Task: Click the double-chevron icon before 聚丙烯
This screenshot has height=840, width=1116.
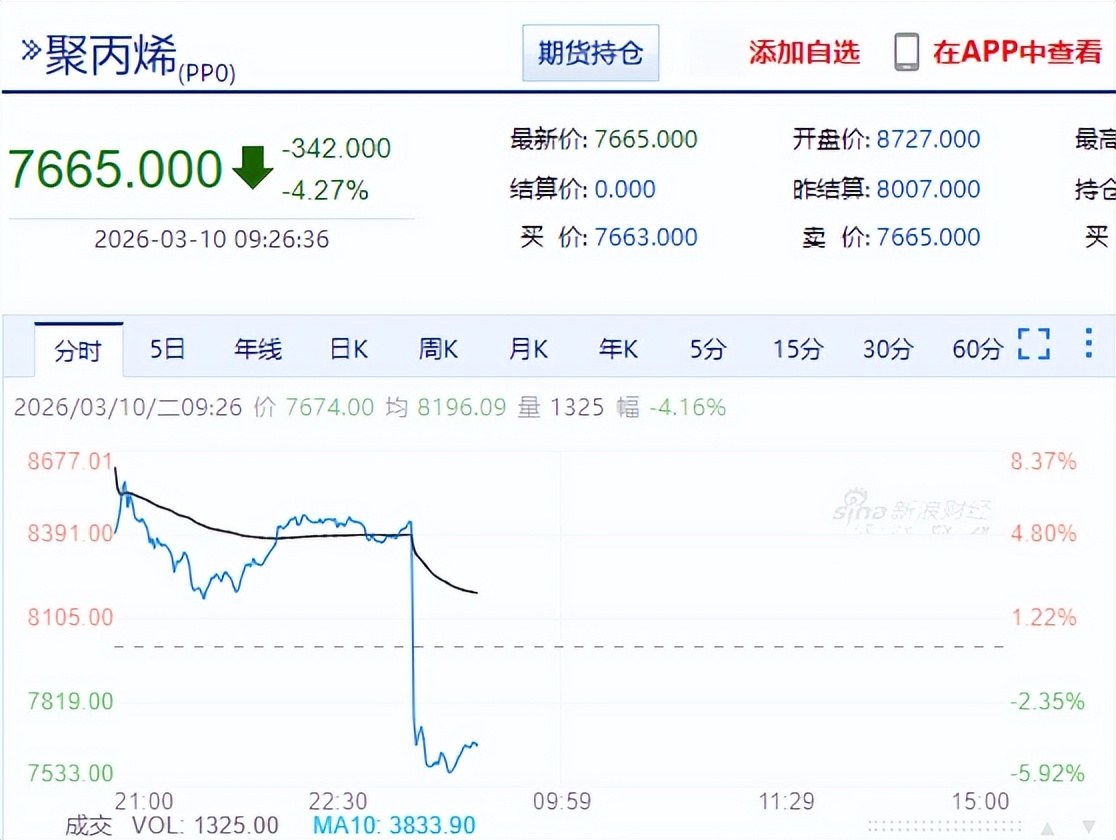Action: coord(32,53)
